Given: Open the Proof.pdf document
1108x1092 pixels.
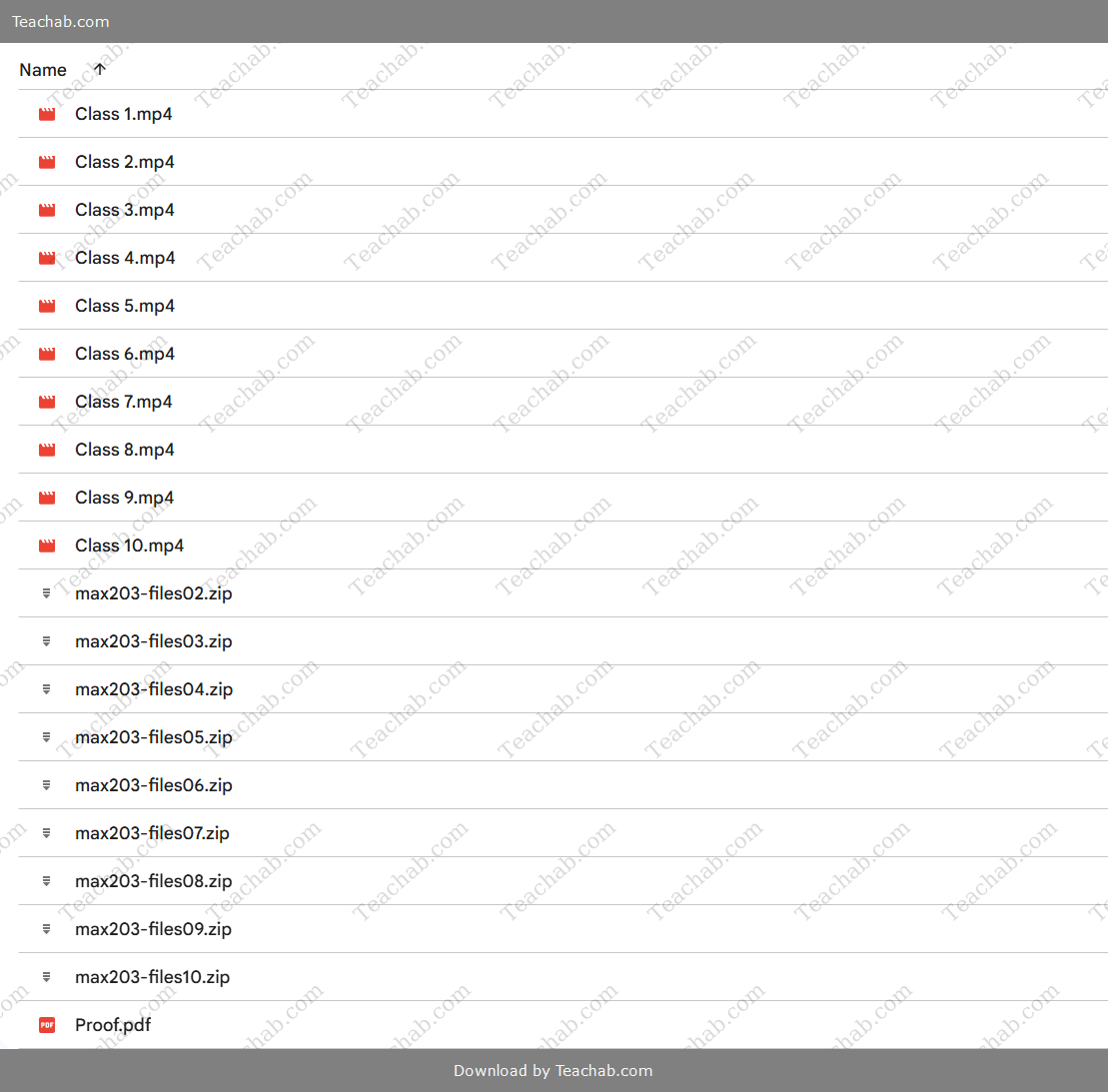Looking at the screenshot, I should coord(113,1025).
